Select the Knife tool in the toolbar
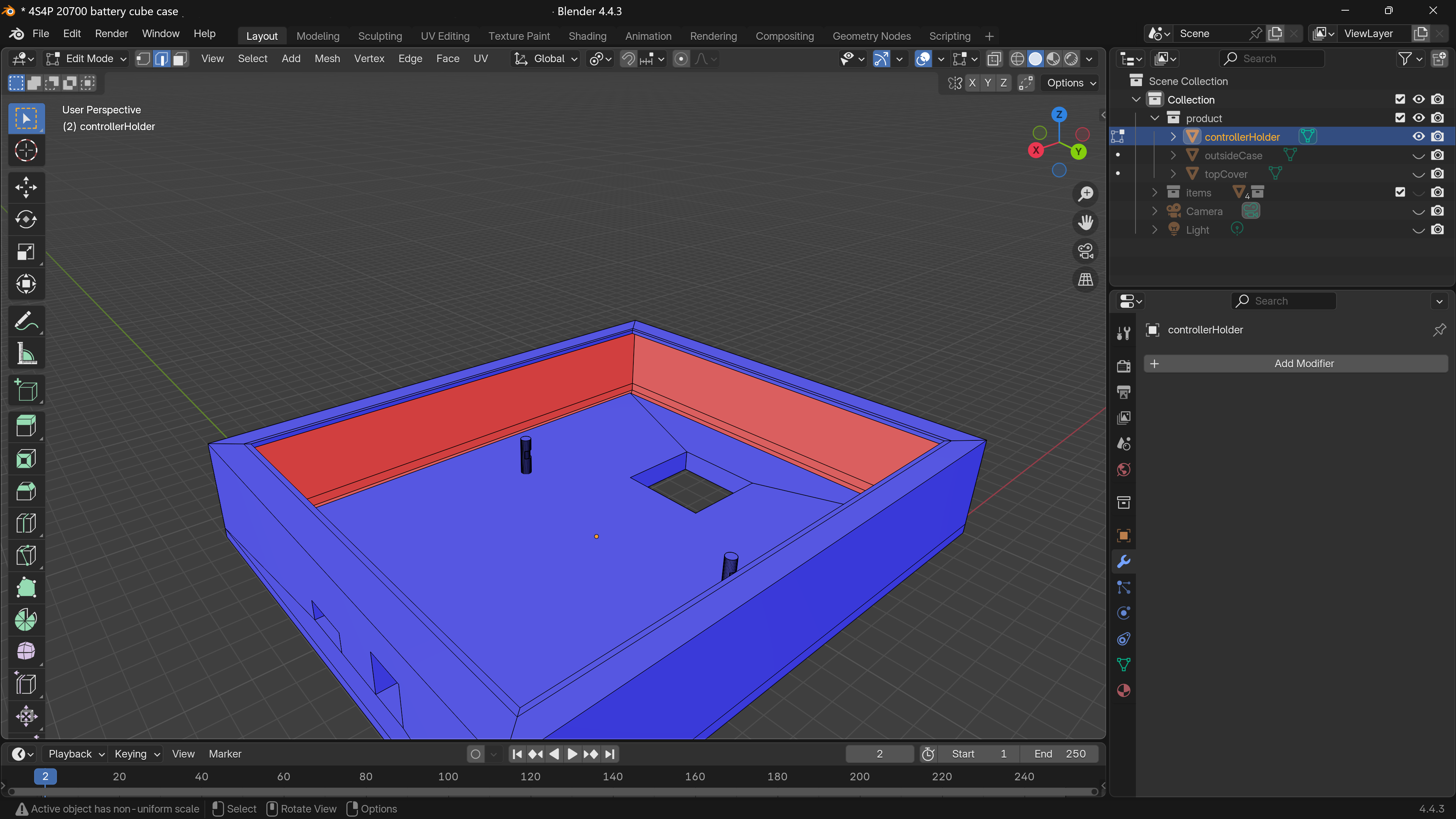The height and width of the screenshot is (819, 1456). (25, 556)
